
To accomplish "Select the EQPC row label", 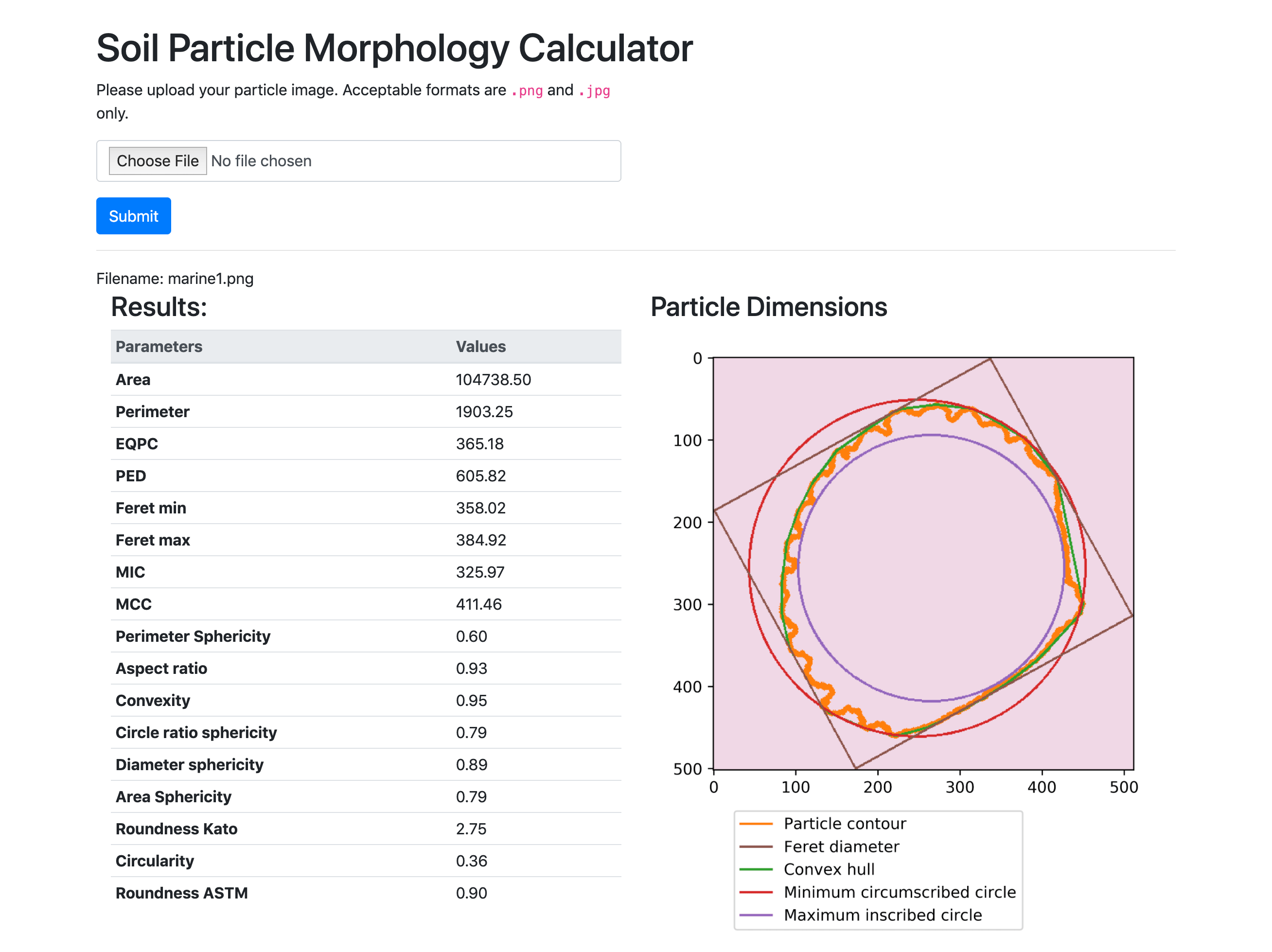I will pos(136,444).
